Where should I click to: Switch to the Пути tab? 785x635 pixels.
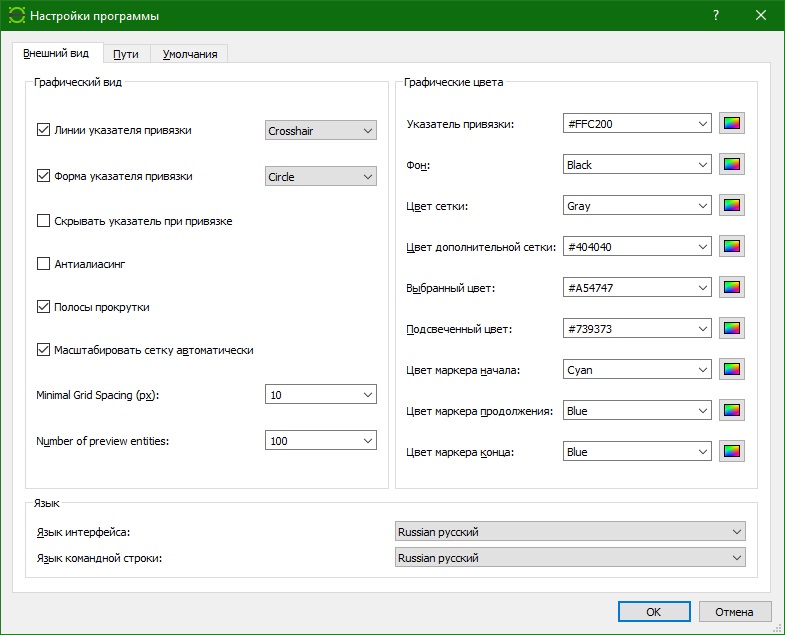[x=126, y=54]
